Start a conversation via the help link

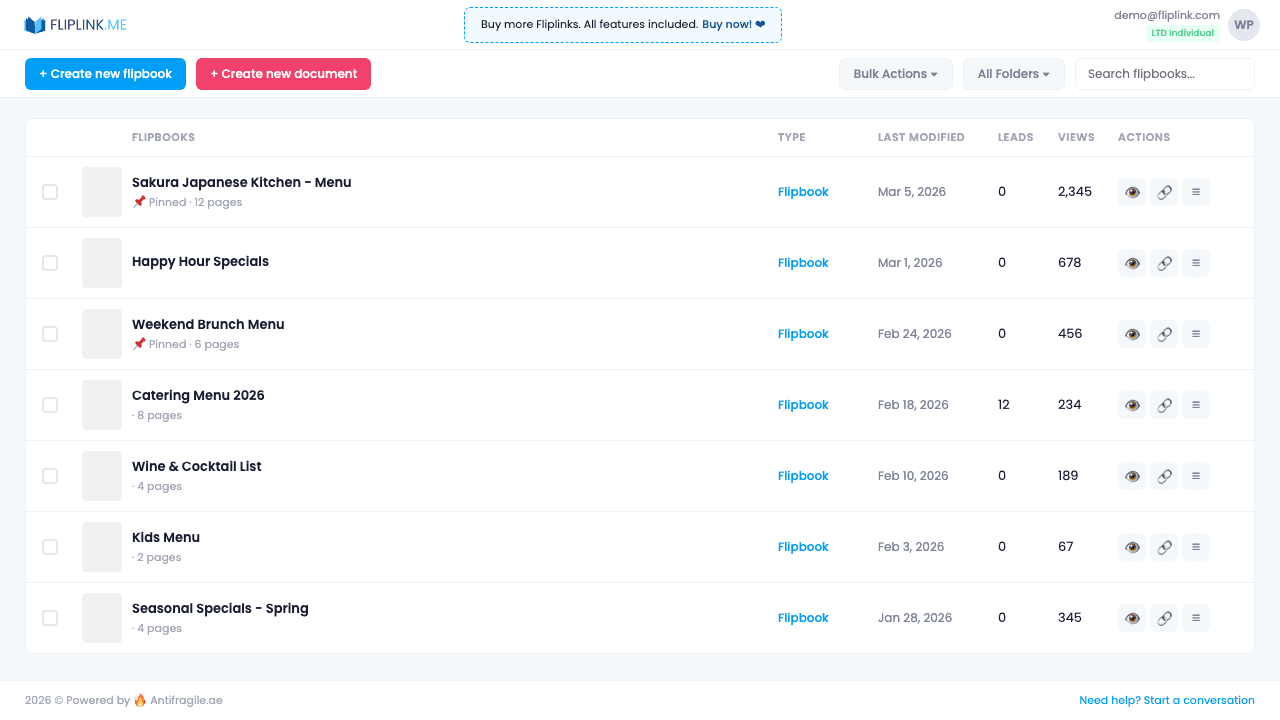(x=1166, y=700)
